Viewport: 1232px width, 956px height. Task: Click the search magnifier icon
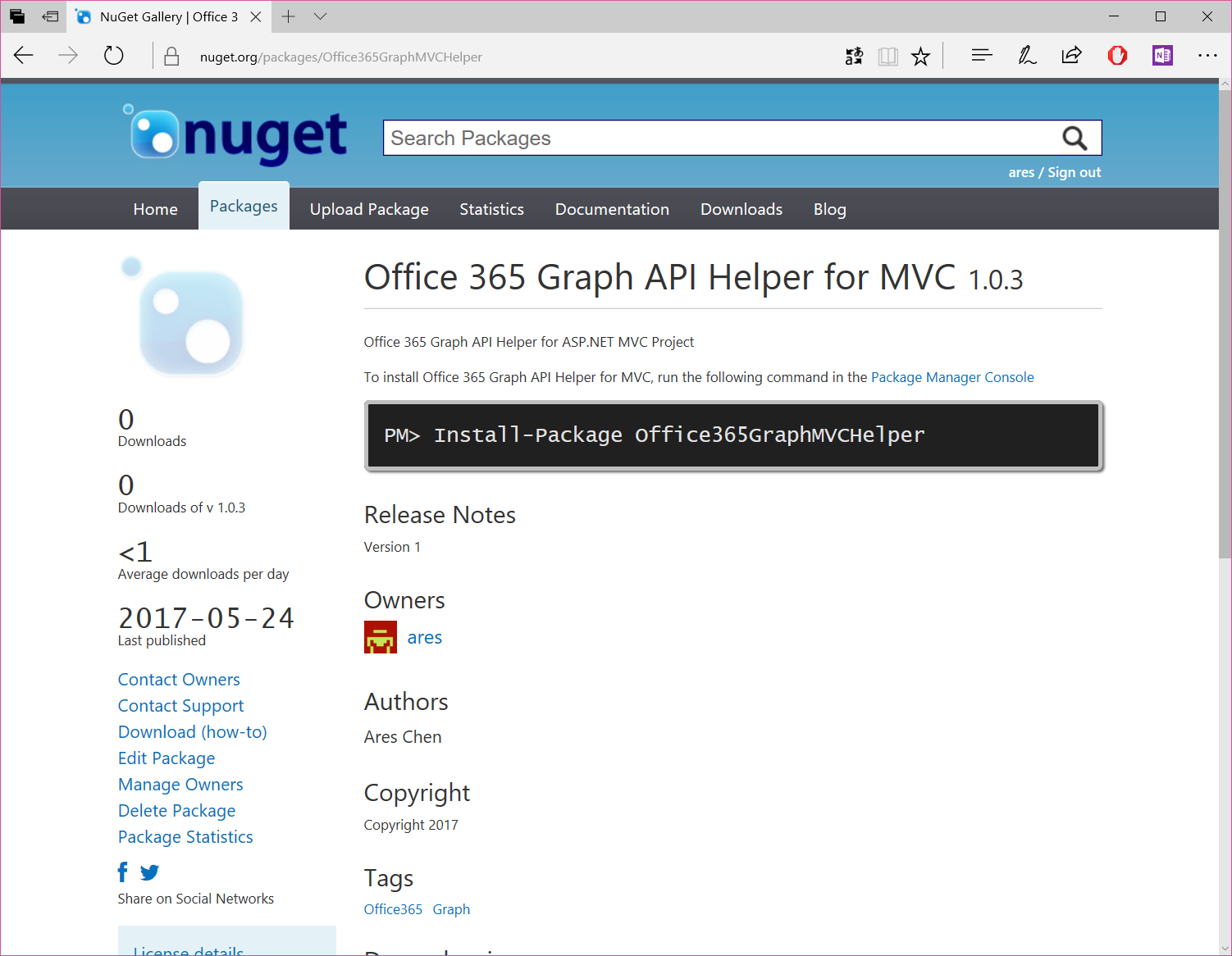pos(1074,139)
